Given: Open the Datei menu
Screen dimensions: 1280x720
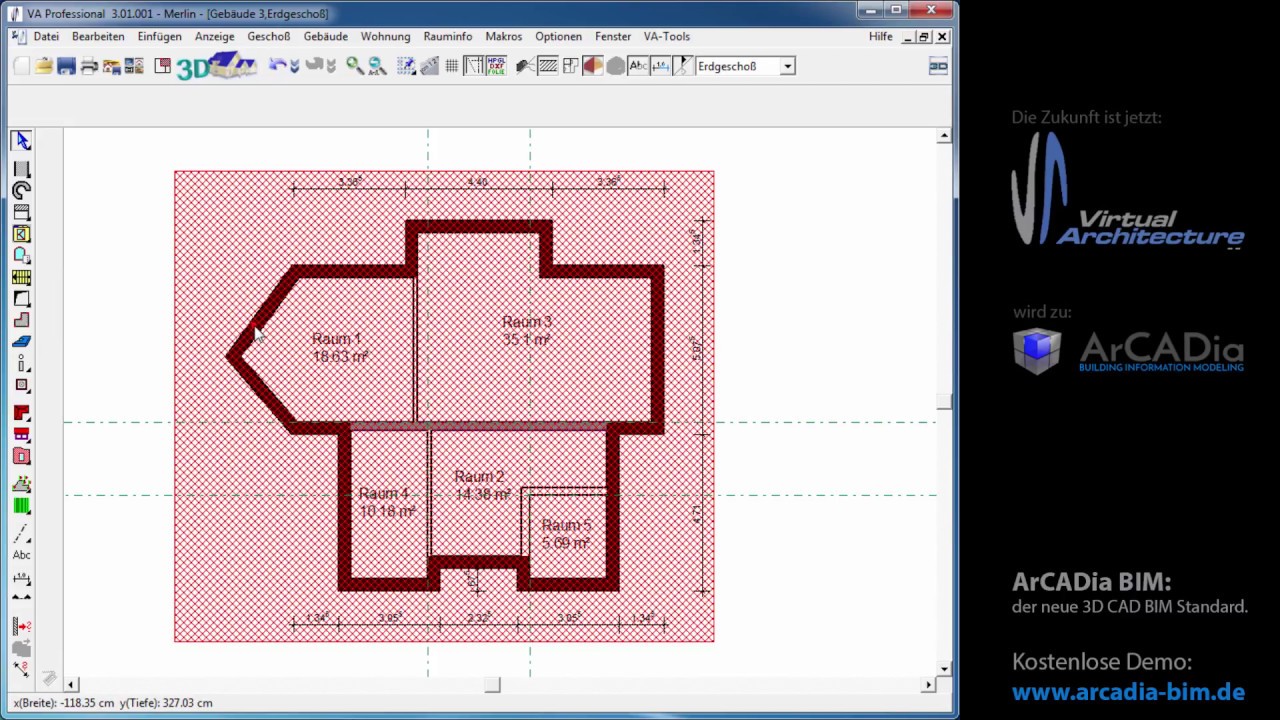Looking at the screenshot, I should point(46,36).
